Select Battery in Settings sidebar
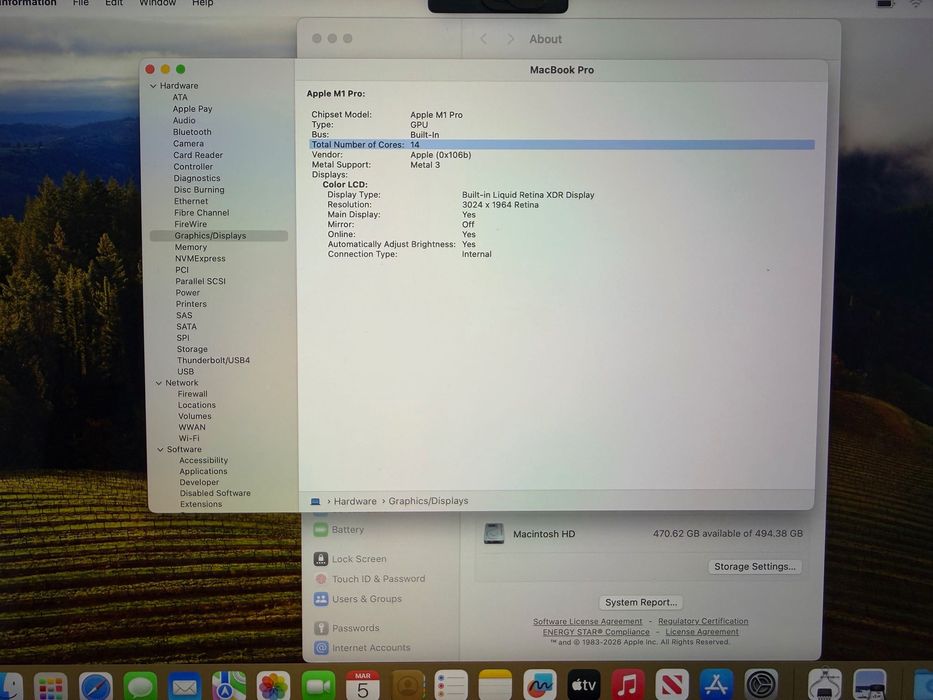The width and height of the screenshot is (933, 700). click(347, 529)
